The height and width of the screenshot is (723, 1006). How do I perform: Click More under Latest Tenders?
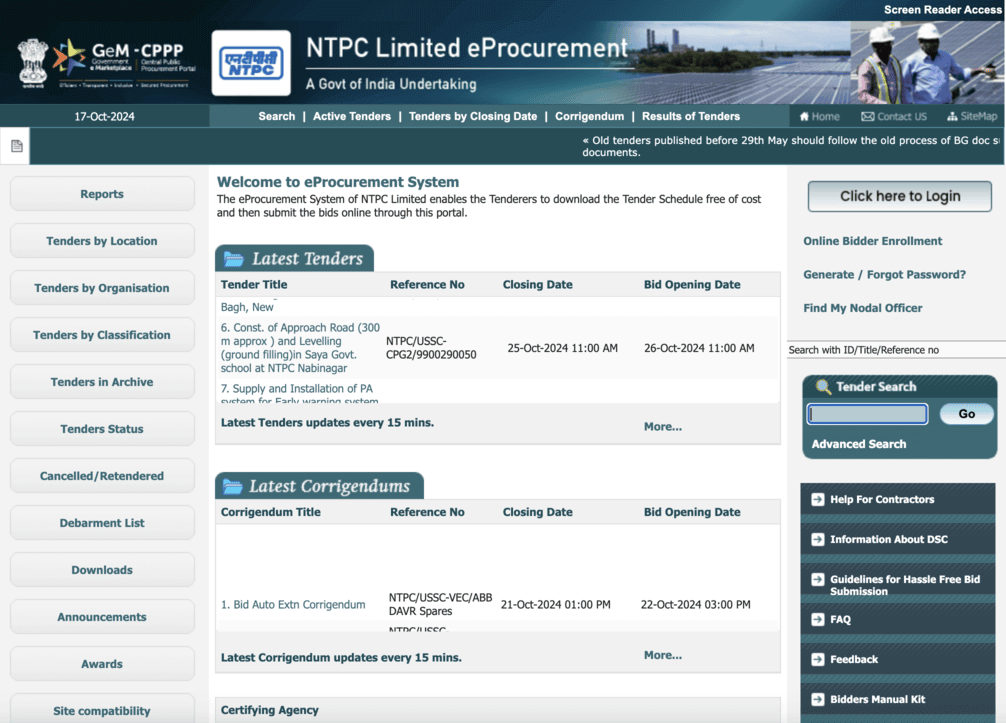tap(662, 426)
